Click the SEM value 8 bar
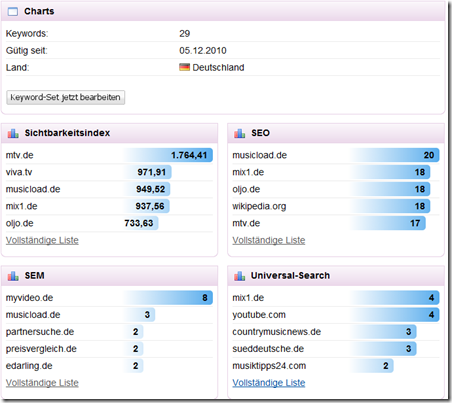 168,298
